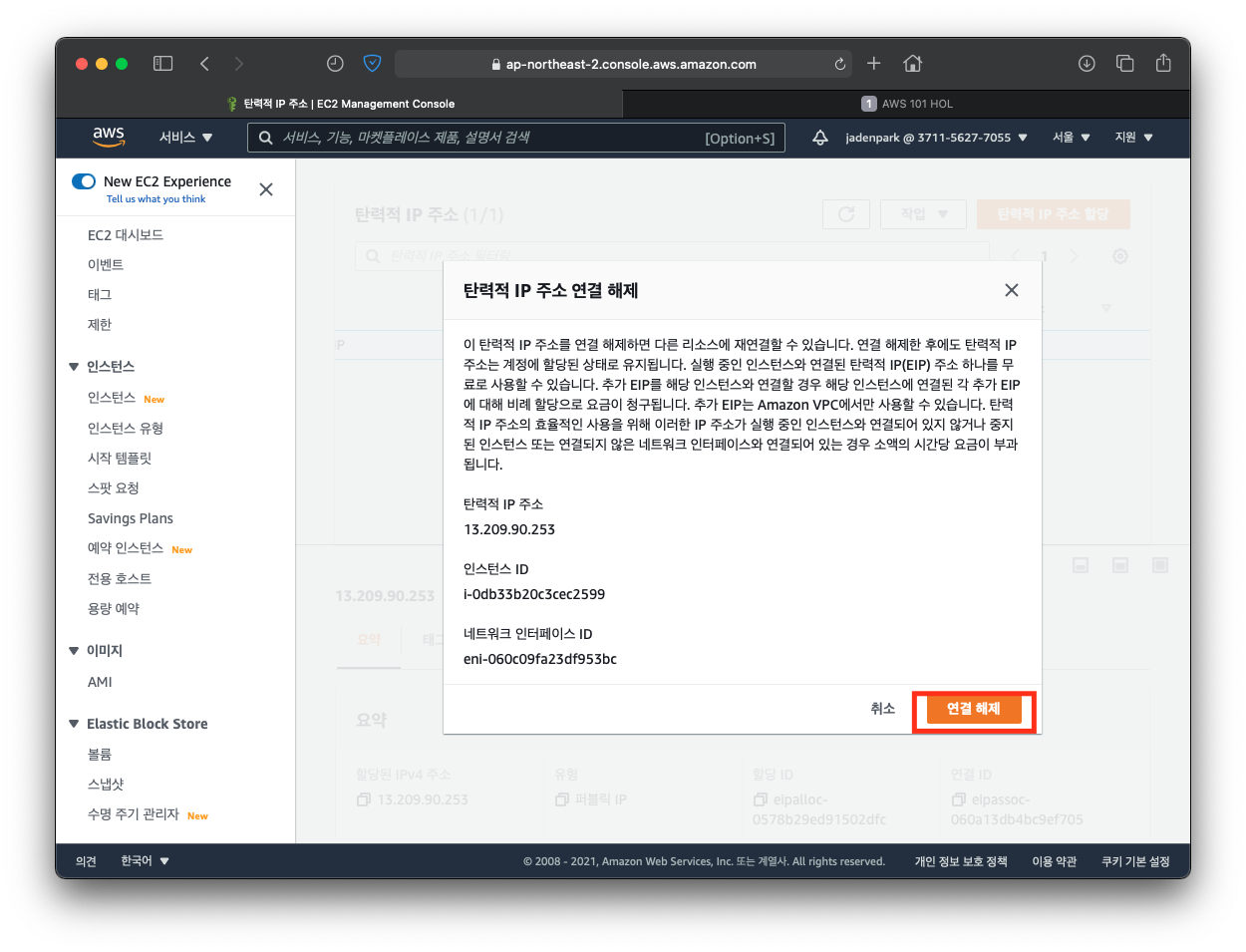Open 볼륨 in the sidebar
1246x952 pixels.
pyautogui.click(x=100, y=755)
